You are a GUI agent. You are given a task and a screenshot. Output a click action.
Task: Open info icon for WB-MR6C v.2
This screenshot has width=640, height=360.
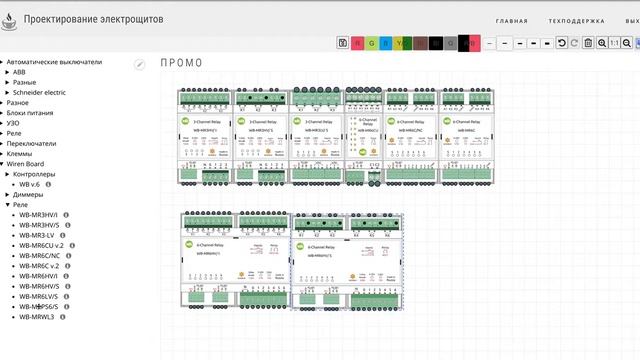68,266
